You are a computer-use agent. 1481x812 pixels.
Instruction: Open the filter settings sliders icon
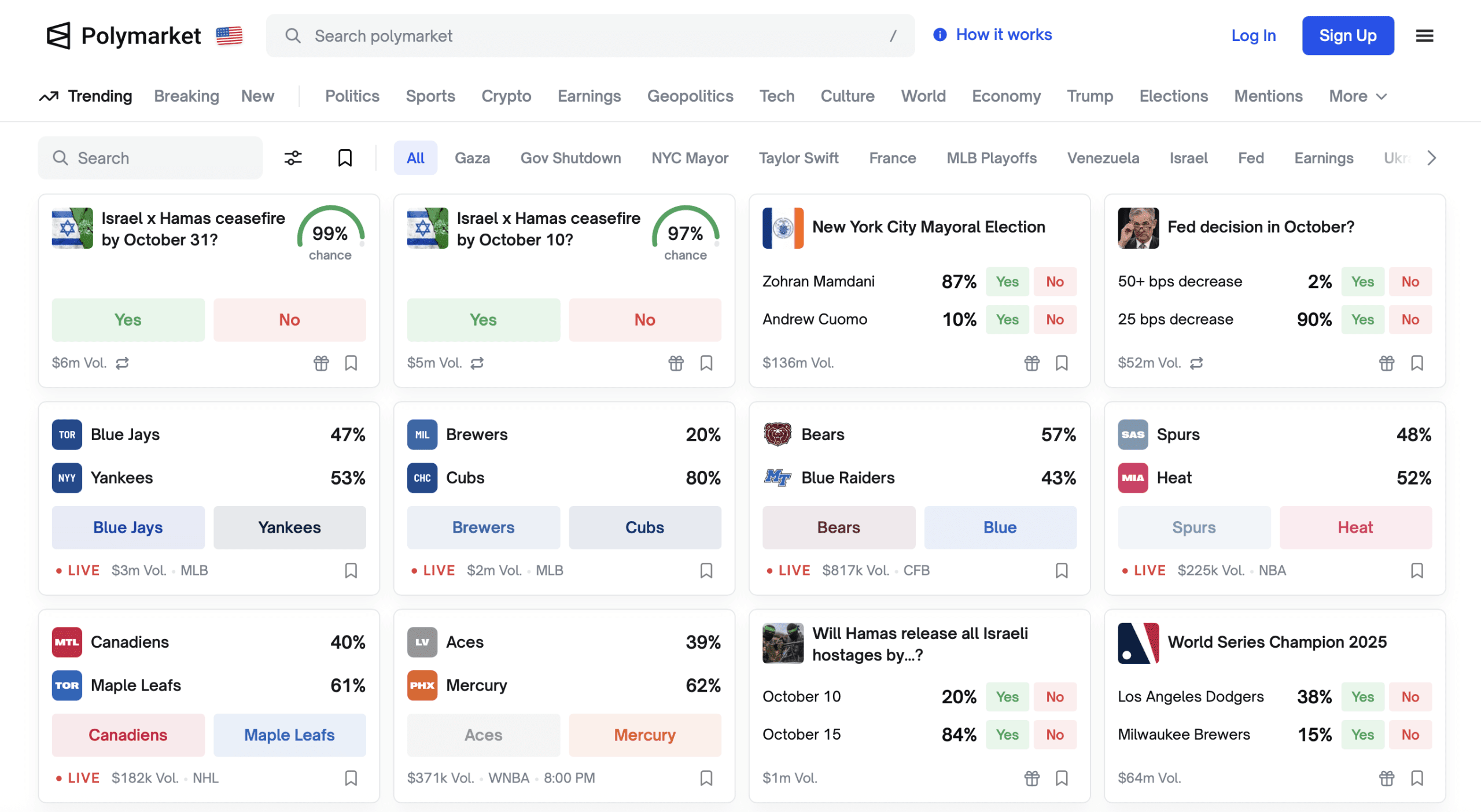(293, 158)
